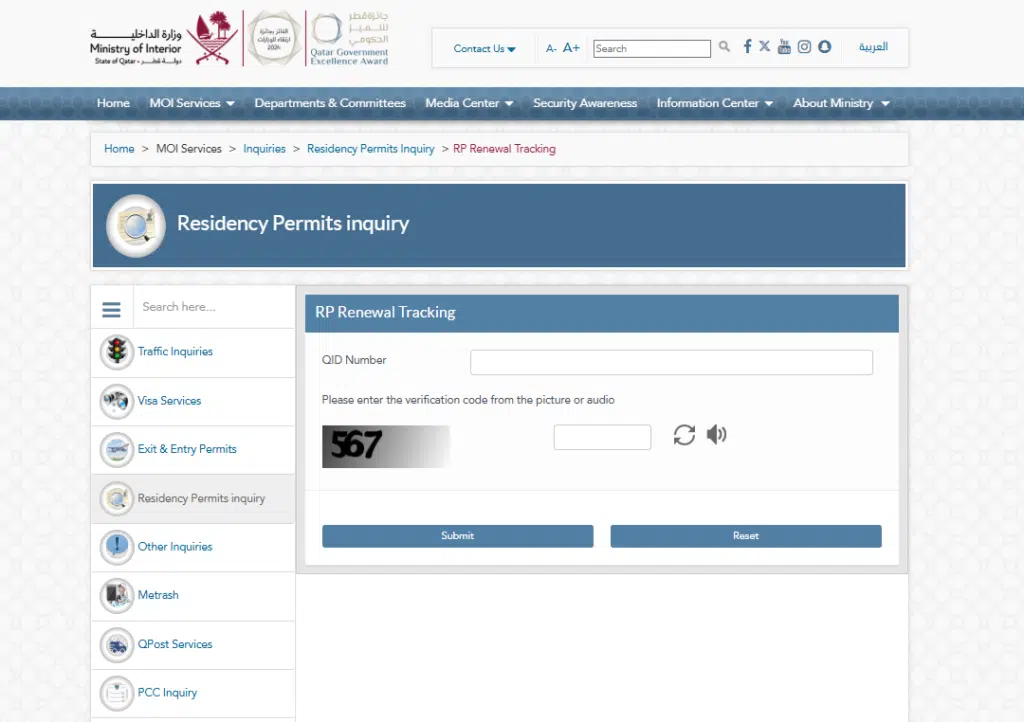
Task: Open the Ministry's Facebook page icon
Action: tap(746, 45)
